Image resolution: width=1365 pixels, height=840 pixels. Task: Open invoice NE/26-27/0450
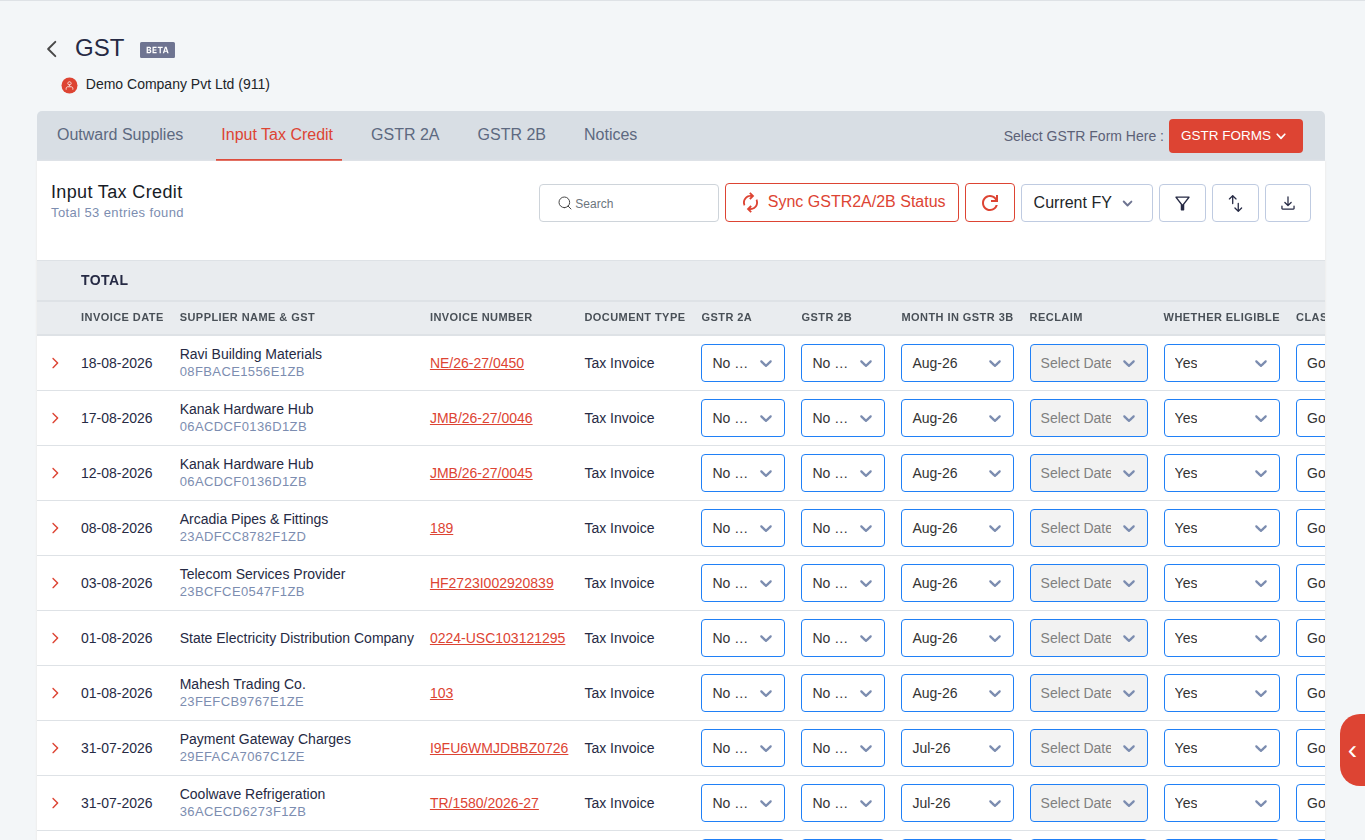pyautogui.click(x=477, y=363)
